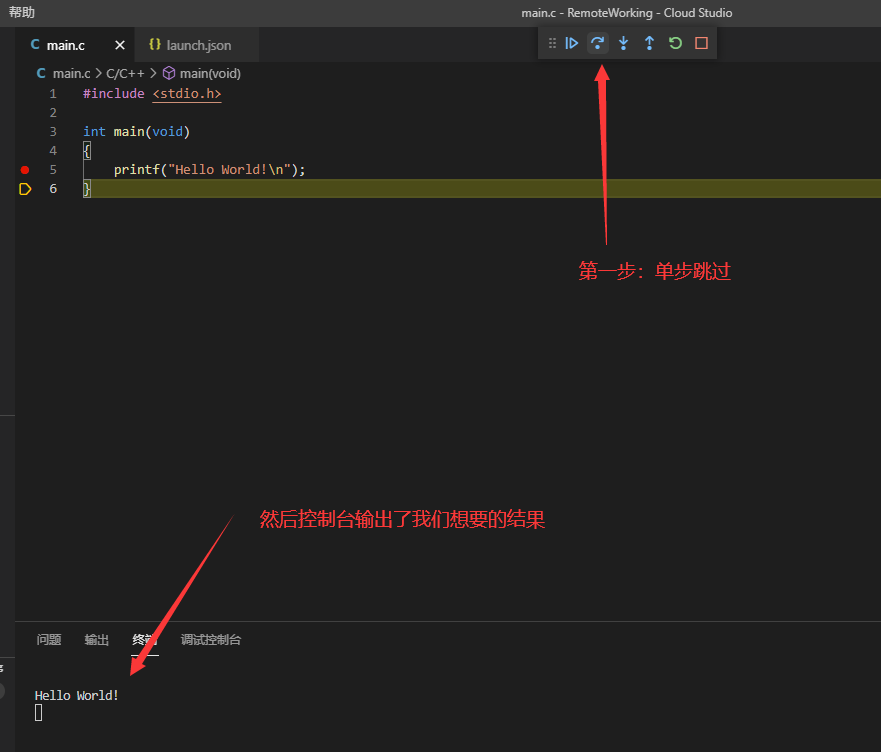The image size is (881, 752).
Task: Restart the debugging session
Action: point(675,43)
